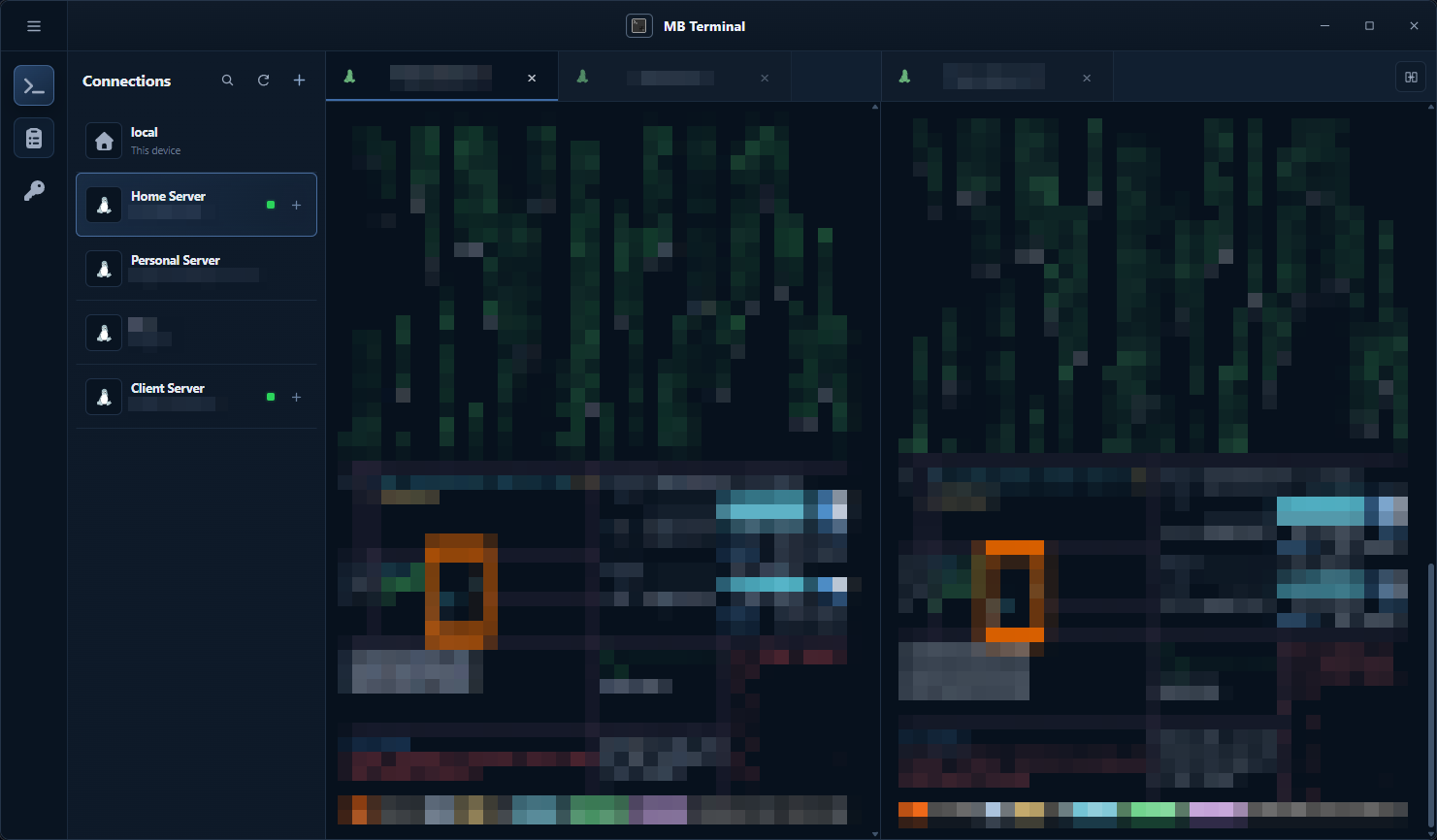Viewport: 1437px width, 840px height.
Task: Focus the right terminal pane output
Action: click(x=1154, y=470)
